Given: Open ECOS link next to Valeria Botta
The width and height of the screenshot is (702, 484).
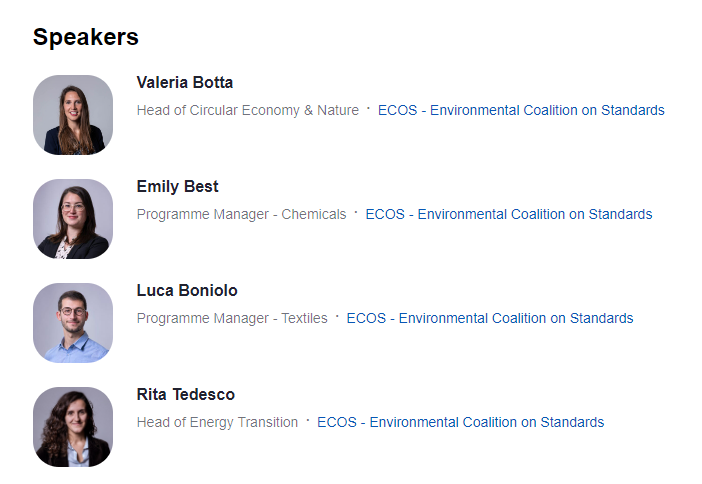Looking at the screenshot, I should pos(521,110).
